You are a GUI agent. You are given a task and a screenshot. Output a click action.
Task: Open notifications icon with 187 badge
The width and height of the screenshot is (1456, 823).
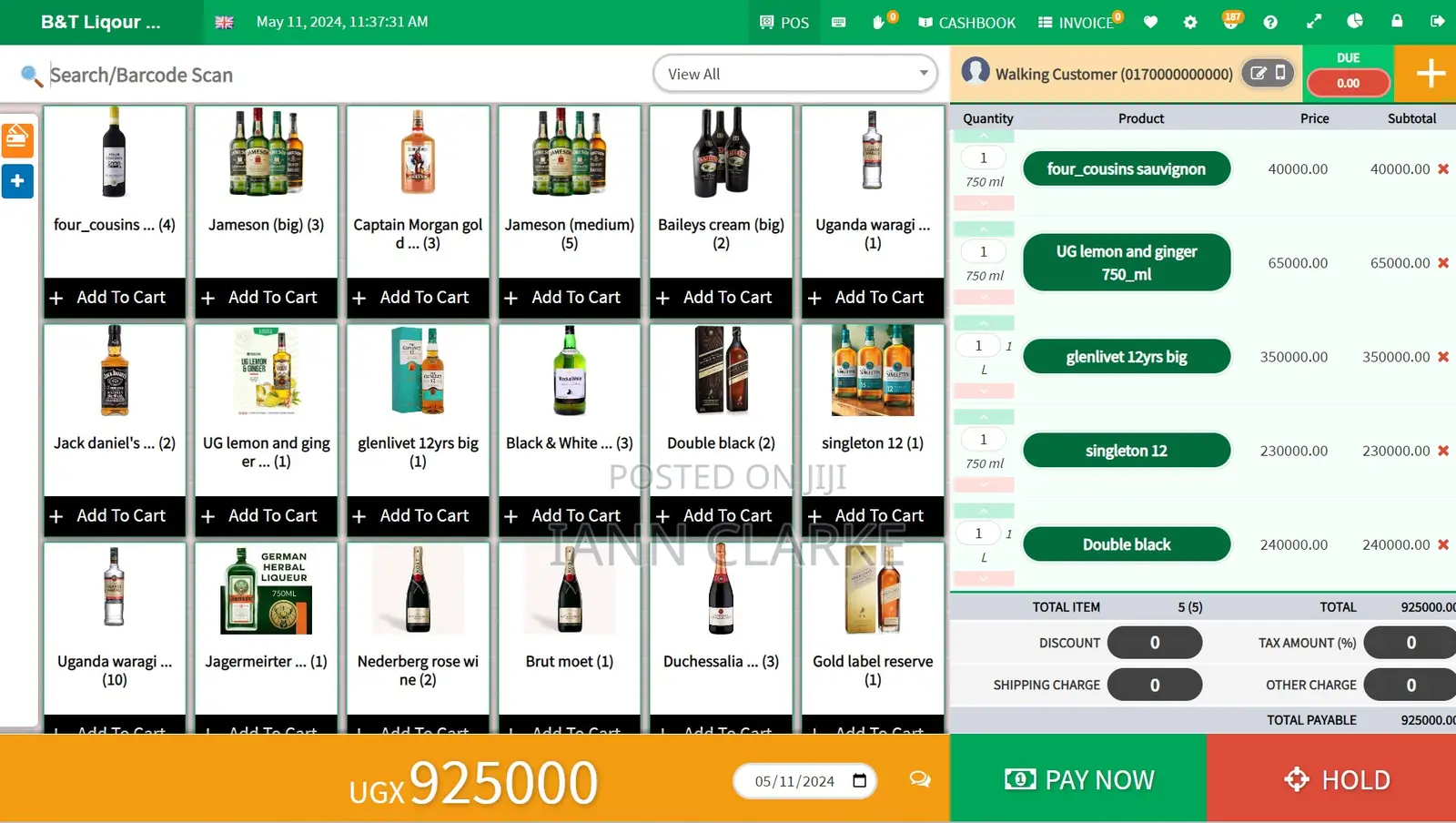(x=1230, y=21)
